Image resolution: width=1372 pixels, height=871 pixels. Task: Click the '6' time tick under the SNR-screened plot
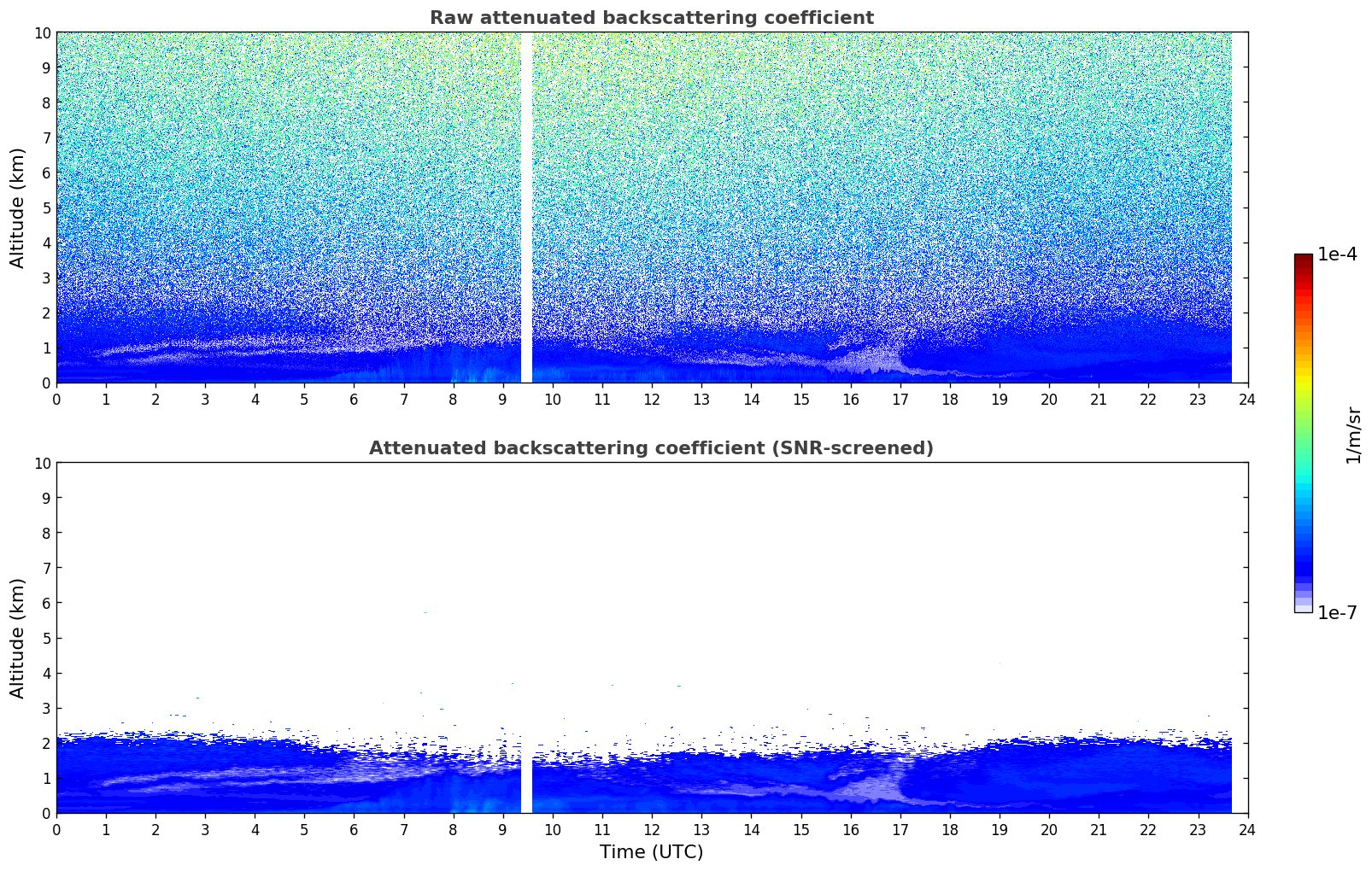(x=355, y=829)
